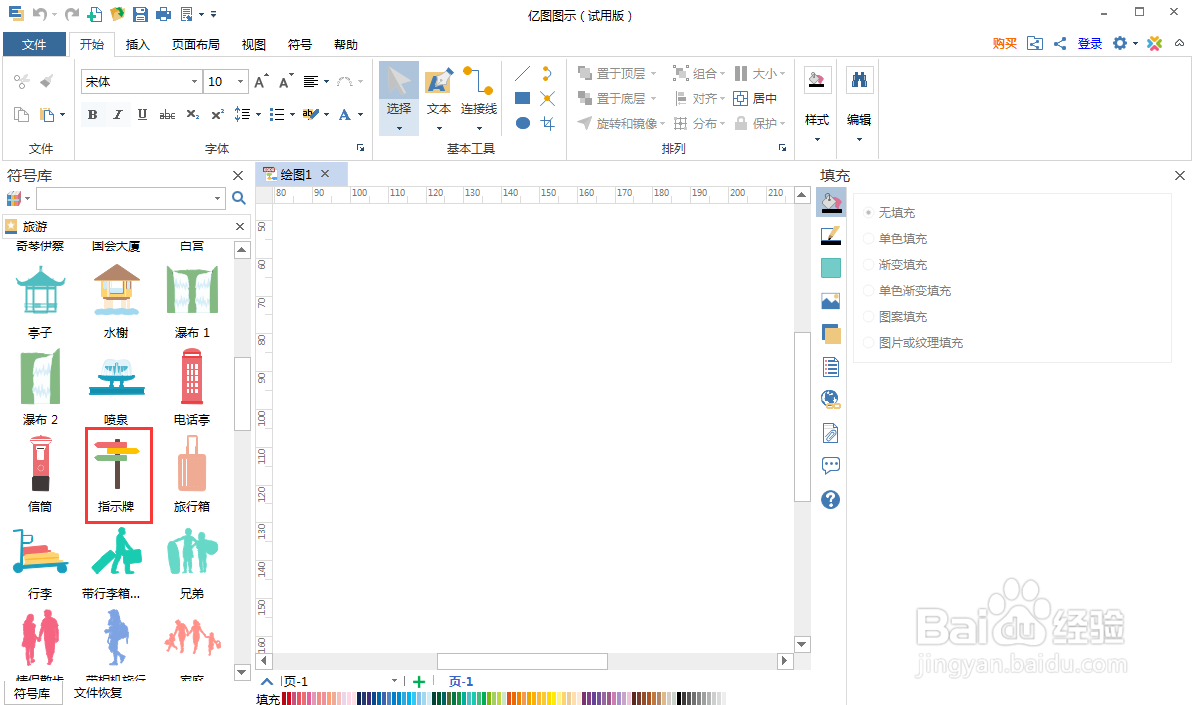Select the 渐变填充 radio option
Viewport: 1194px width, 705px height.
tap(868, 264)
